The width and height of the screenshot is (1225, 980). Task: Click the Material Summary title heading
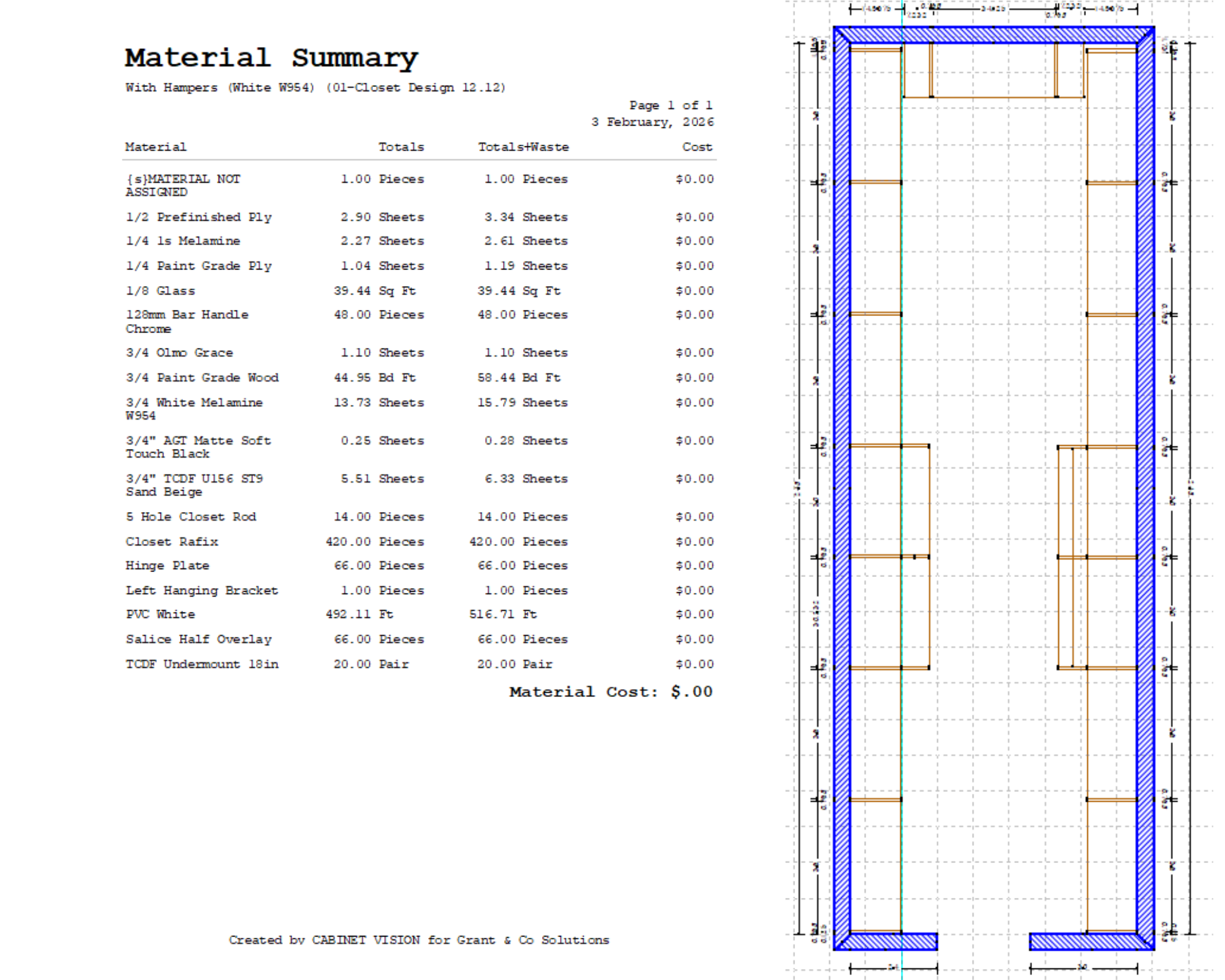[x=271, y=58]
